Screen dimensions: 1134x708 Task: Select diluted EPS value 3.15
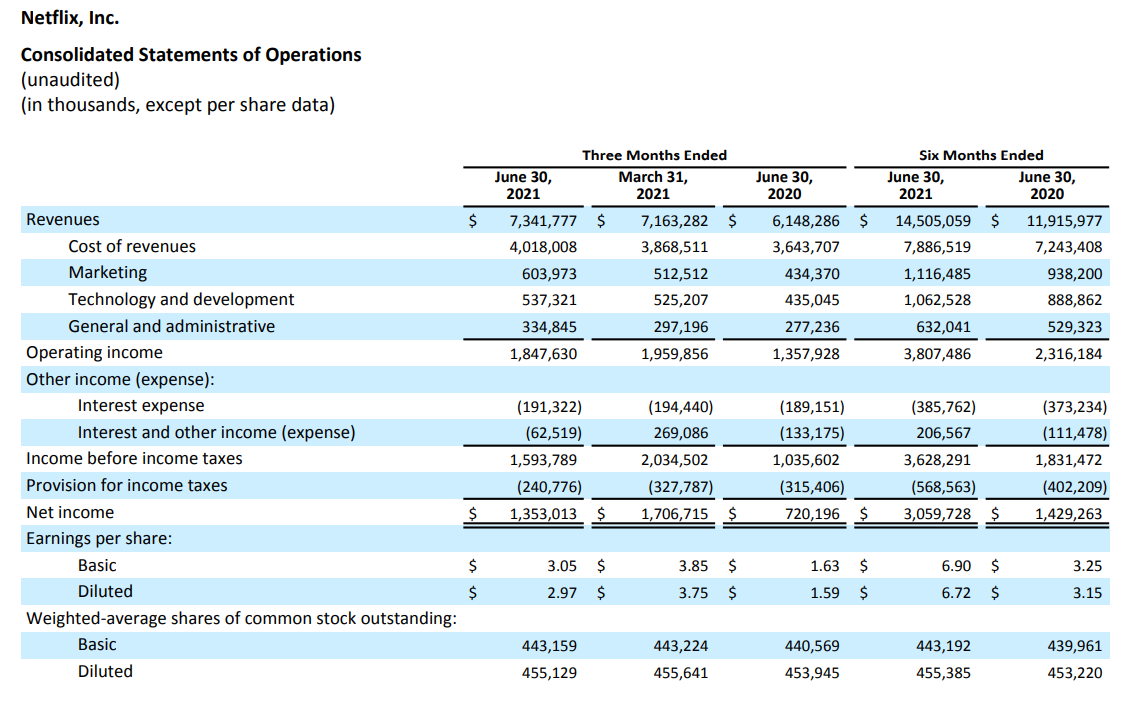pyautogui.click(x=1088, y=593)
